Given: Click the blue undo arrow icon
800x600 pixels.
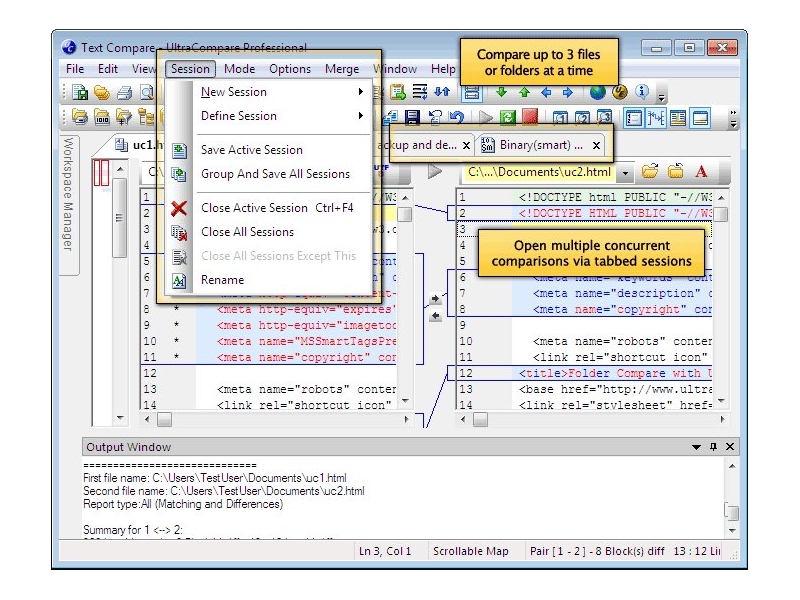Looking at the screenshot, I should tap(457, 117).
